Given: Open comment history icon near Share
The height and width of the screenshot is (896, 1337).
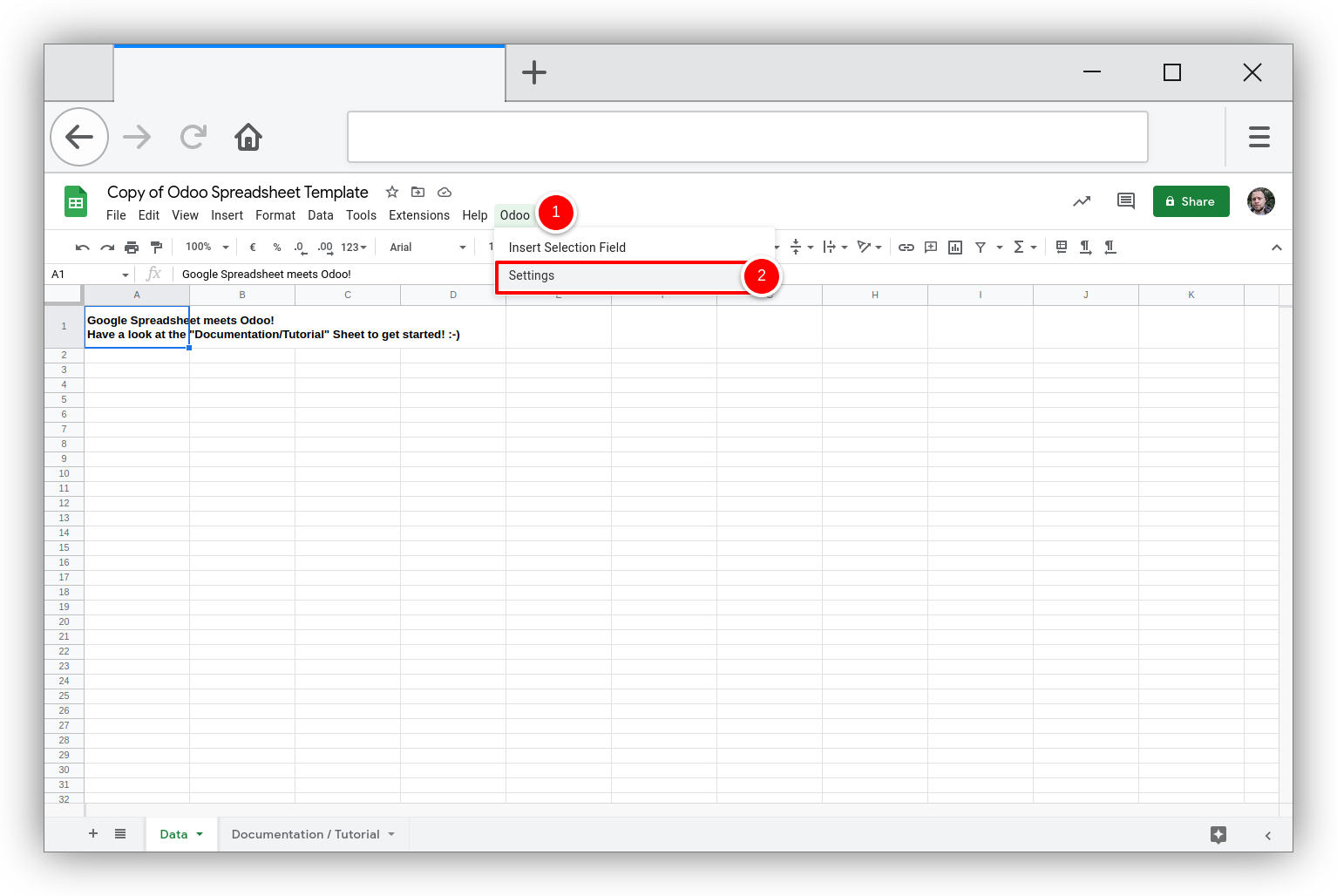Looking at the screenshot, I should (x=1126, y=201).
